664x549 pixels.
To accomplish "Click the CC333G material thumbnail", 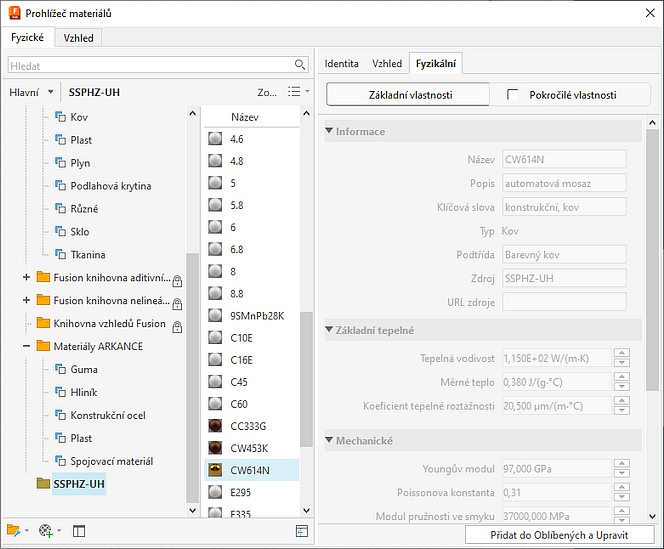I will pyautogui.click(x=214, y=425).
